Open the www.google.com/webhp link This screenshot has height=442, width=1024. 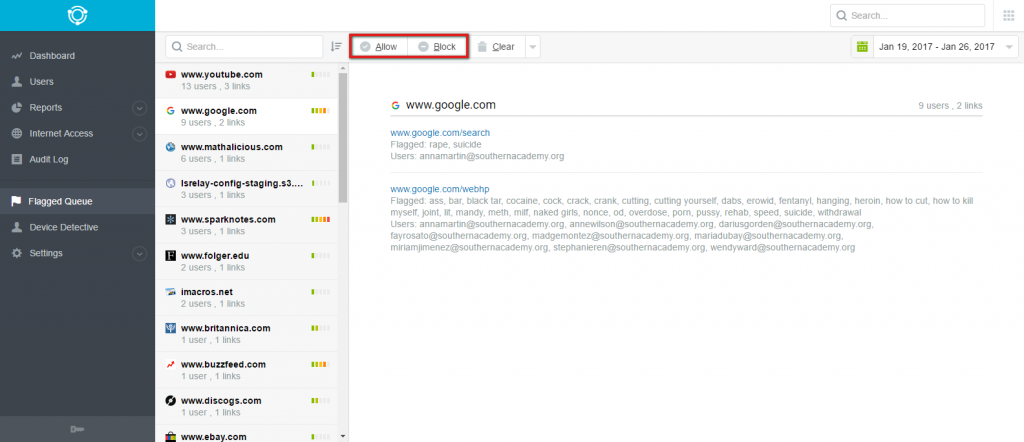click(x=440, y=189)
